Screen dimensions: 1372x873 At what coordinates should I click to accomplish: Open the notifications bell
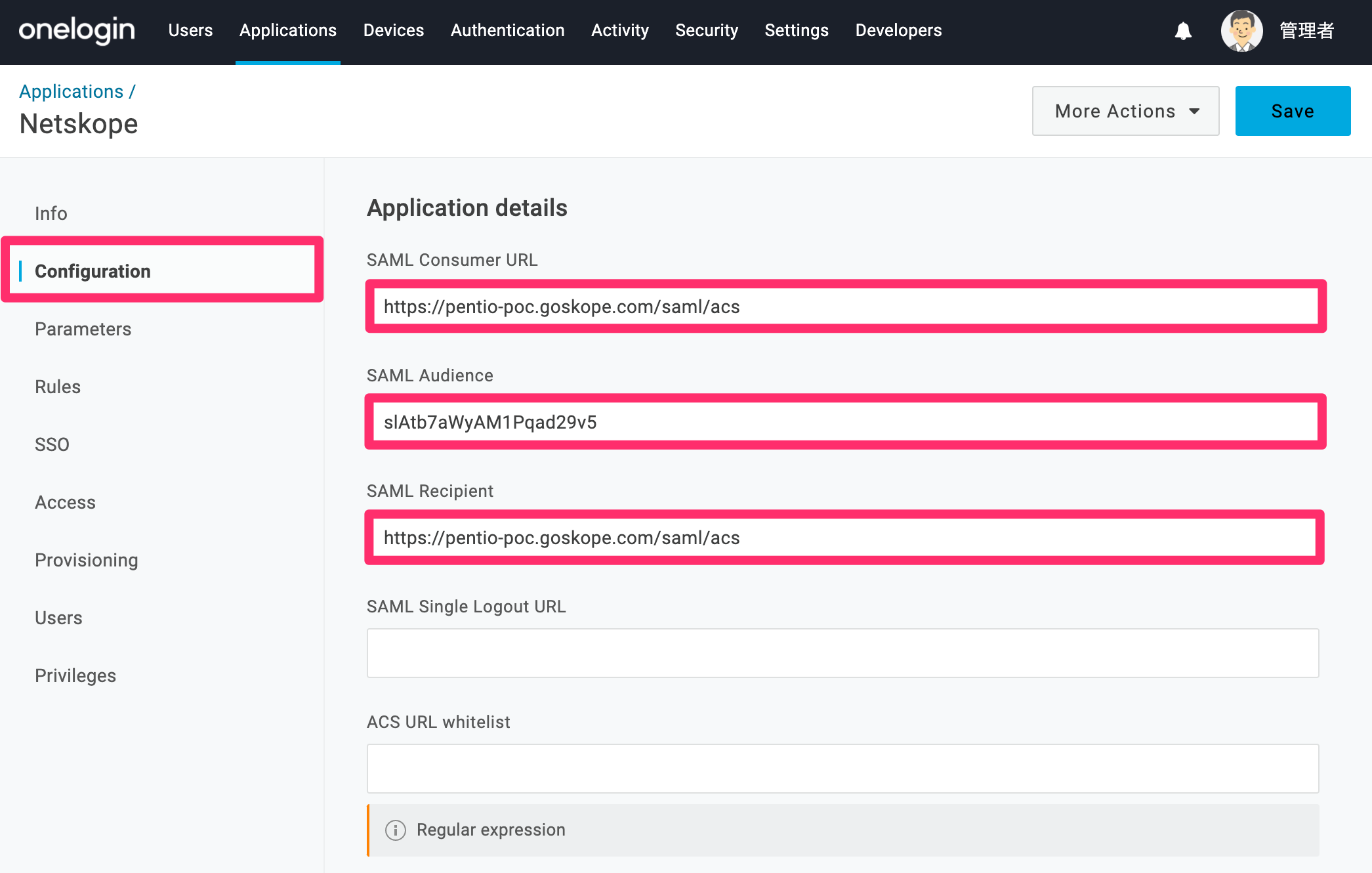[1183, 31]
